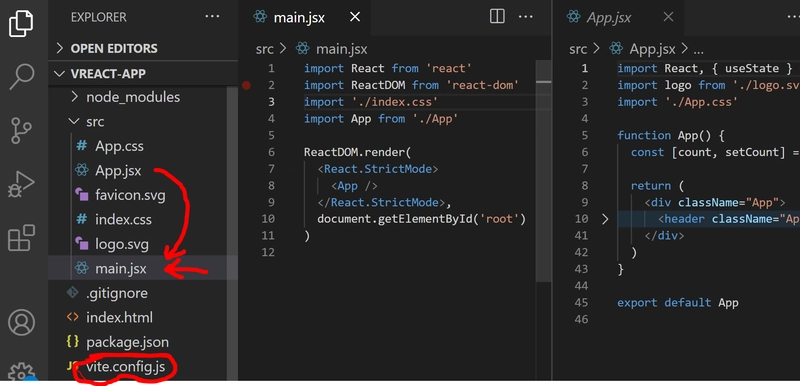Click src in main.jsx breadcrumb

tap(264, 49)
